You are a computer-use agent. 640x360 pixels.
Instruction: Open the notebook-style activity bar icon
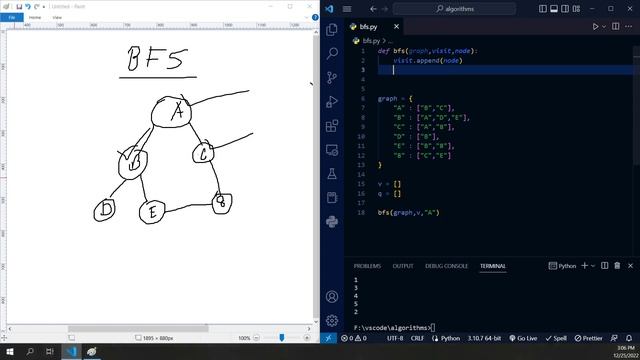click(x=332, y=198)
